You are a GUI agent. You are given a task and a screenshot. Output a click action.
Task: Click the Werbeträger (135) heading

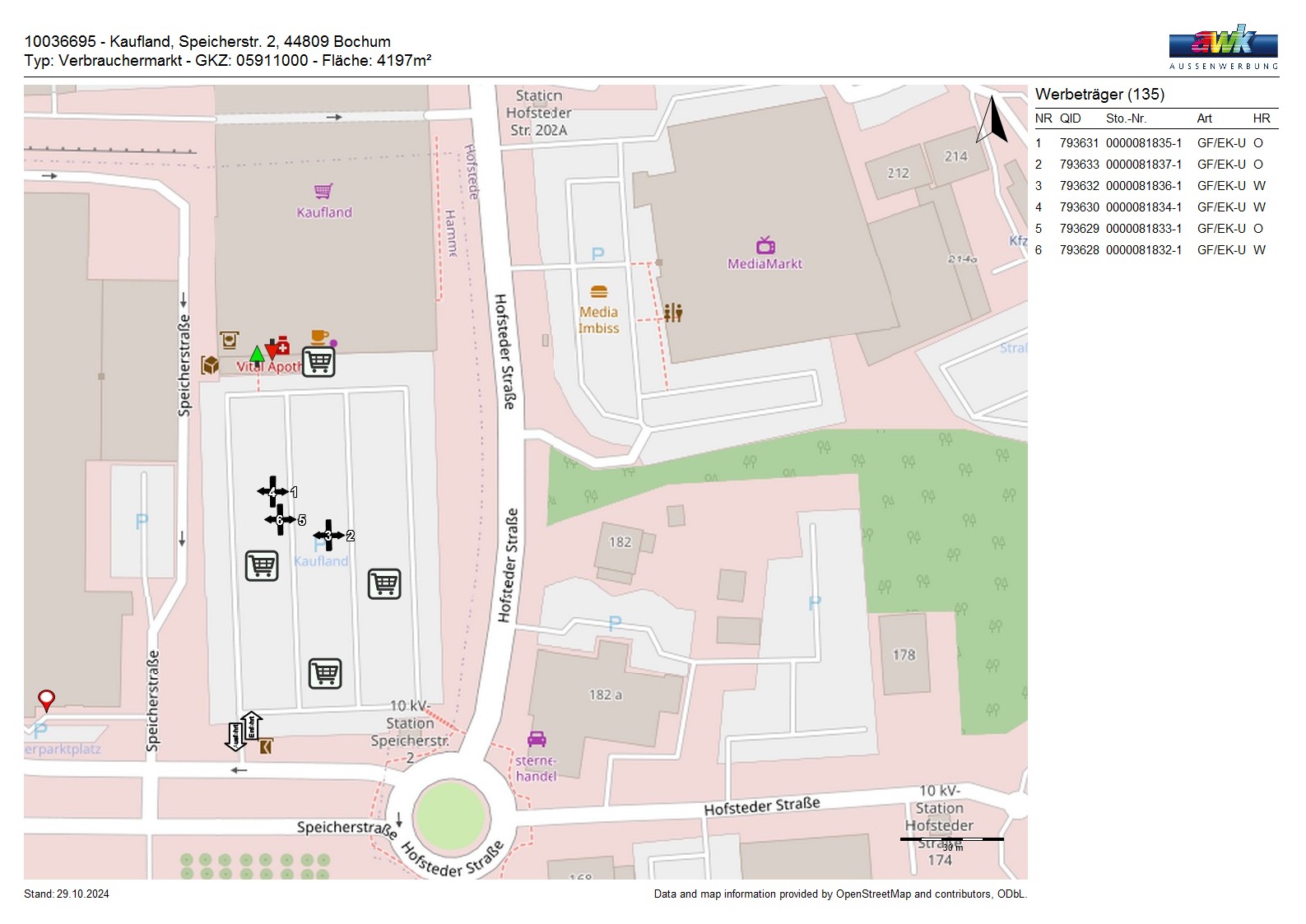click(1099, 95)
